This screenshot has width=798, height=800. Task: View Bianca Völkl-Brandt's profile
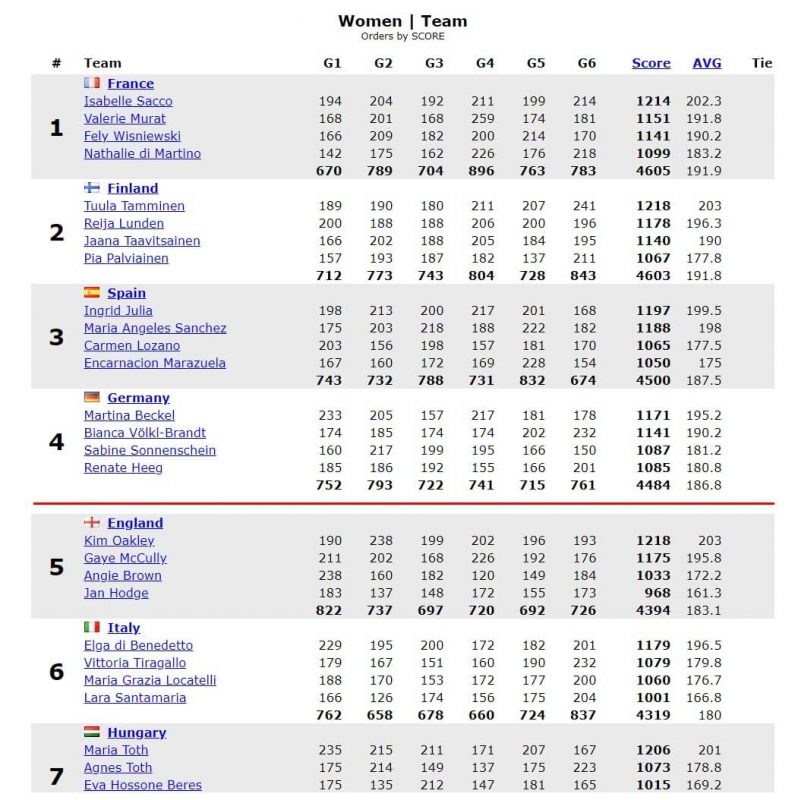pos(145,433)
